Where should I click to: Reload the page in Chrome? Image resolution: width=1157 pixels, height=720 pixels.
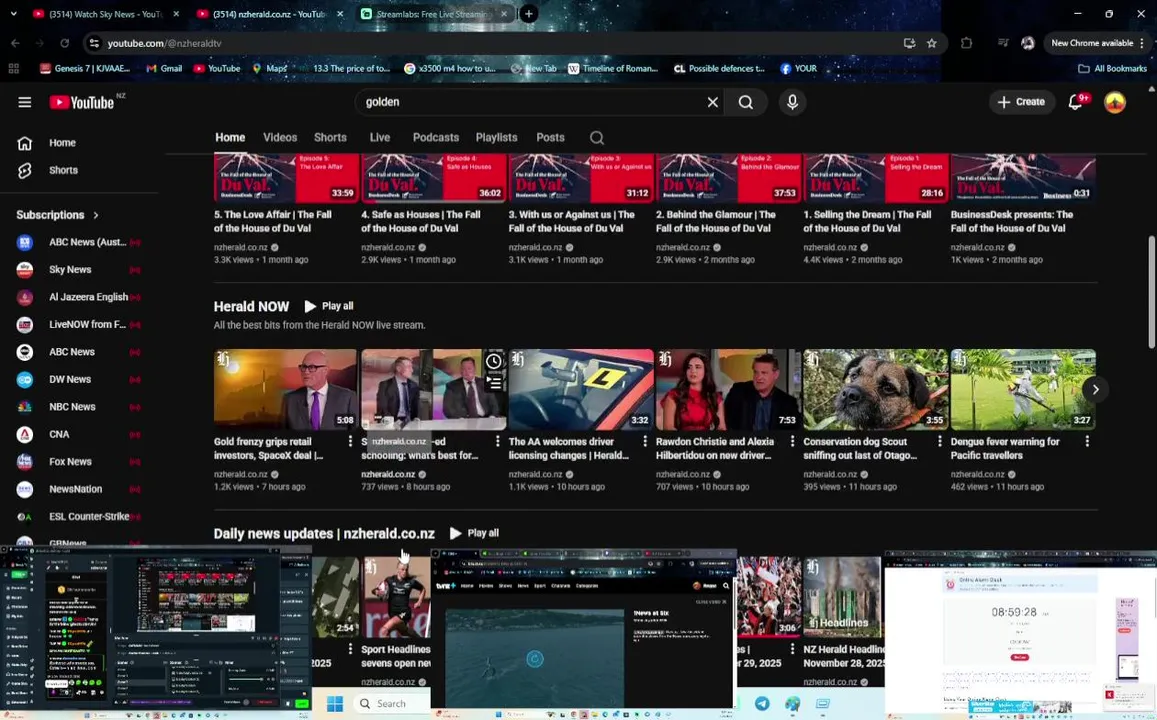point(64,44)
